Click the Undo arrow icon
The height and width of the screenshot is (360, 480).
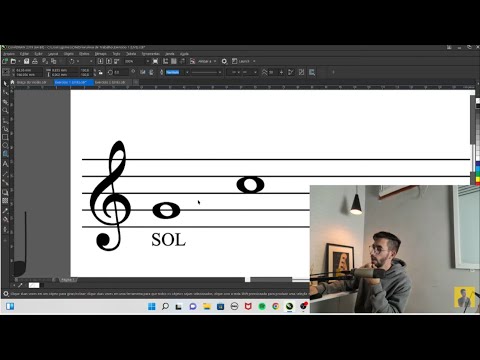tap(72, 61)
